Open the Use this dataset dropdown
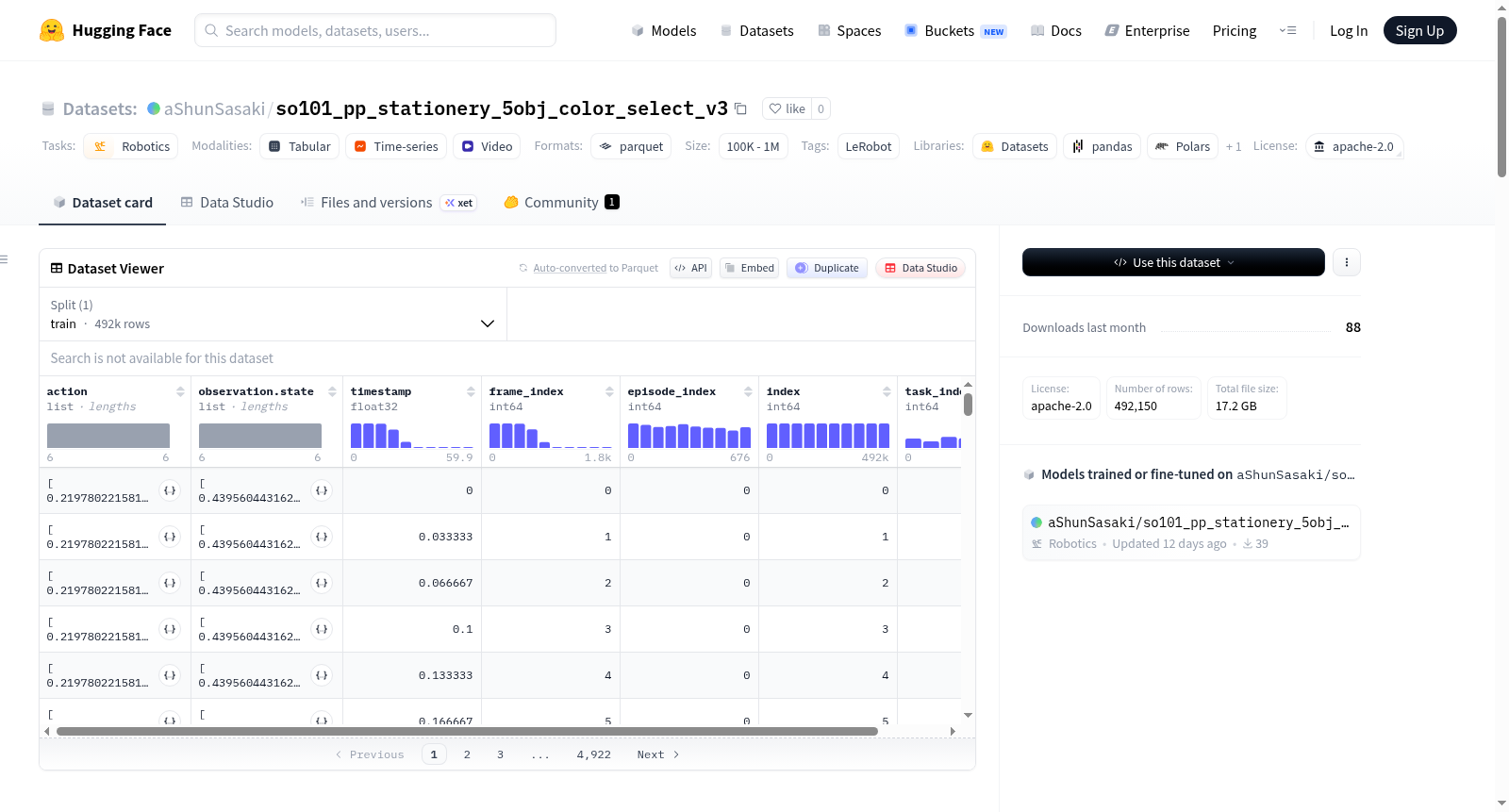 (1173, 262)
